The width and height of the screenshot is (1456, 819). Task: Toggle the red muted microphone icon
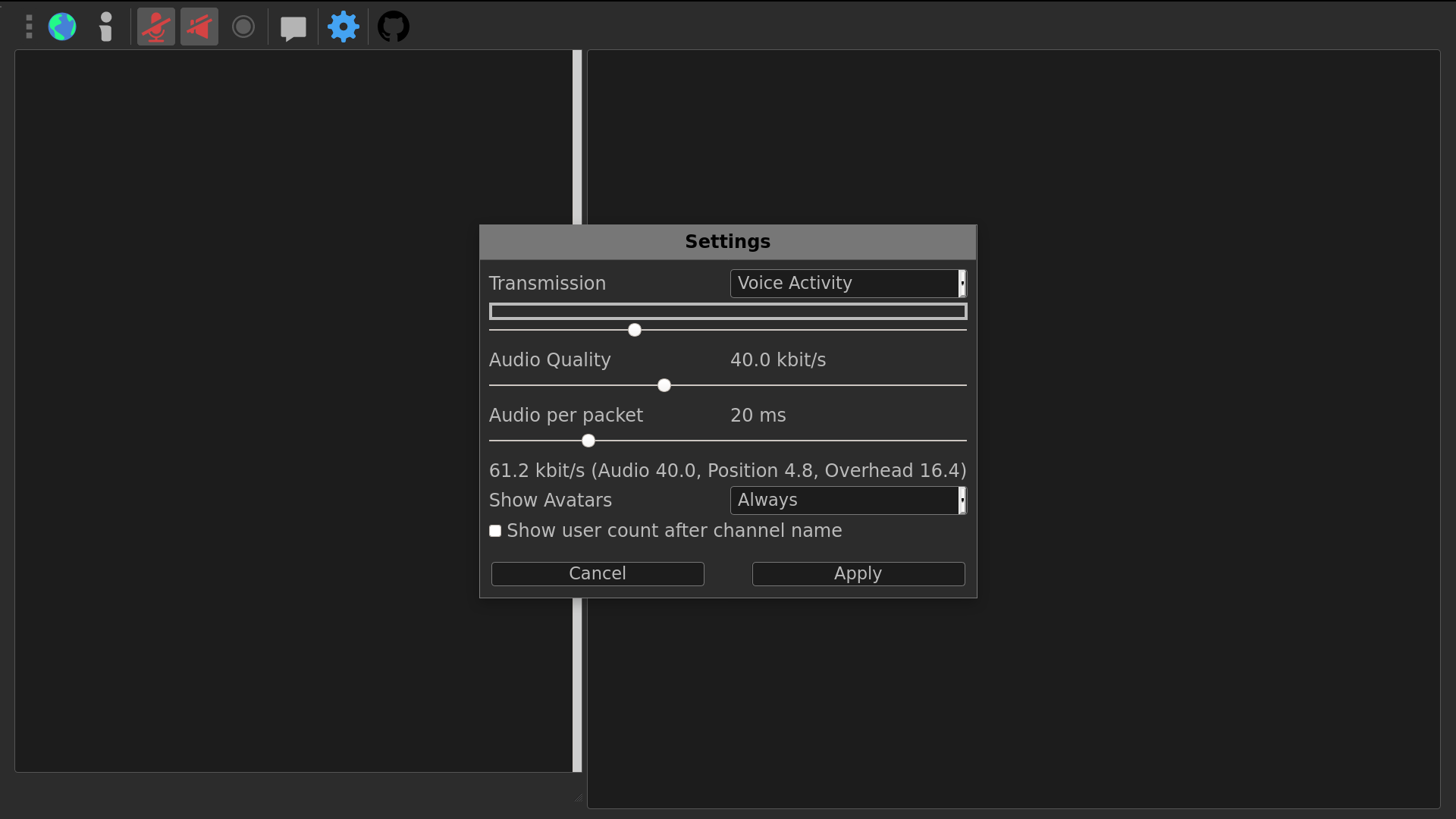[x=156, y=27]
